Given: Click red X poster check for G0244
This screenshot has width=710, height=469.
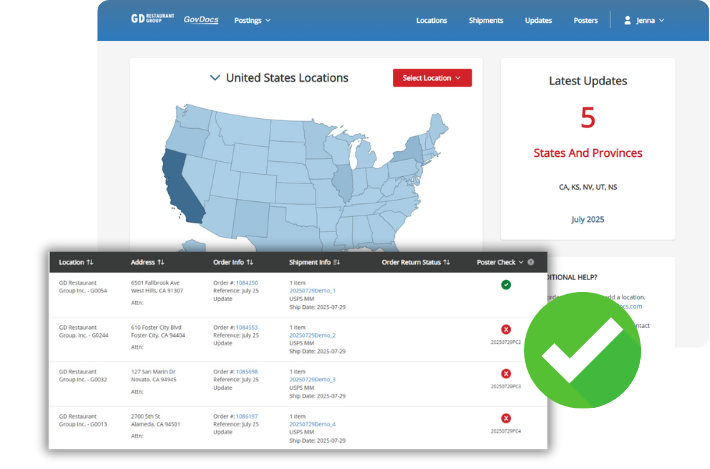Looking at the screenshot, I should [506, 330].
